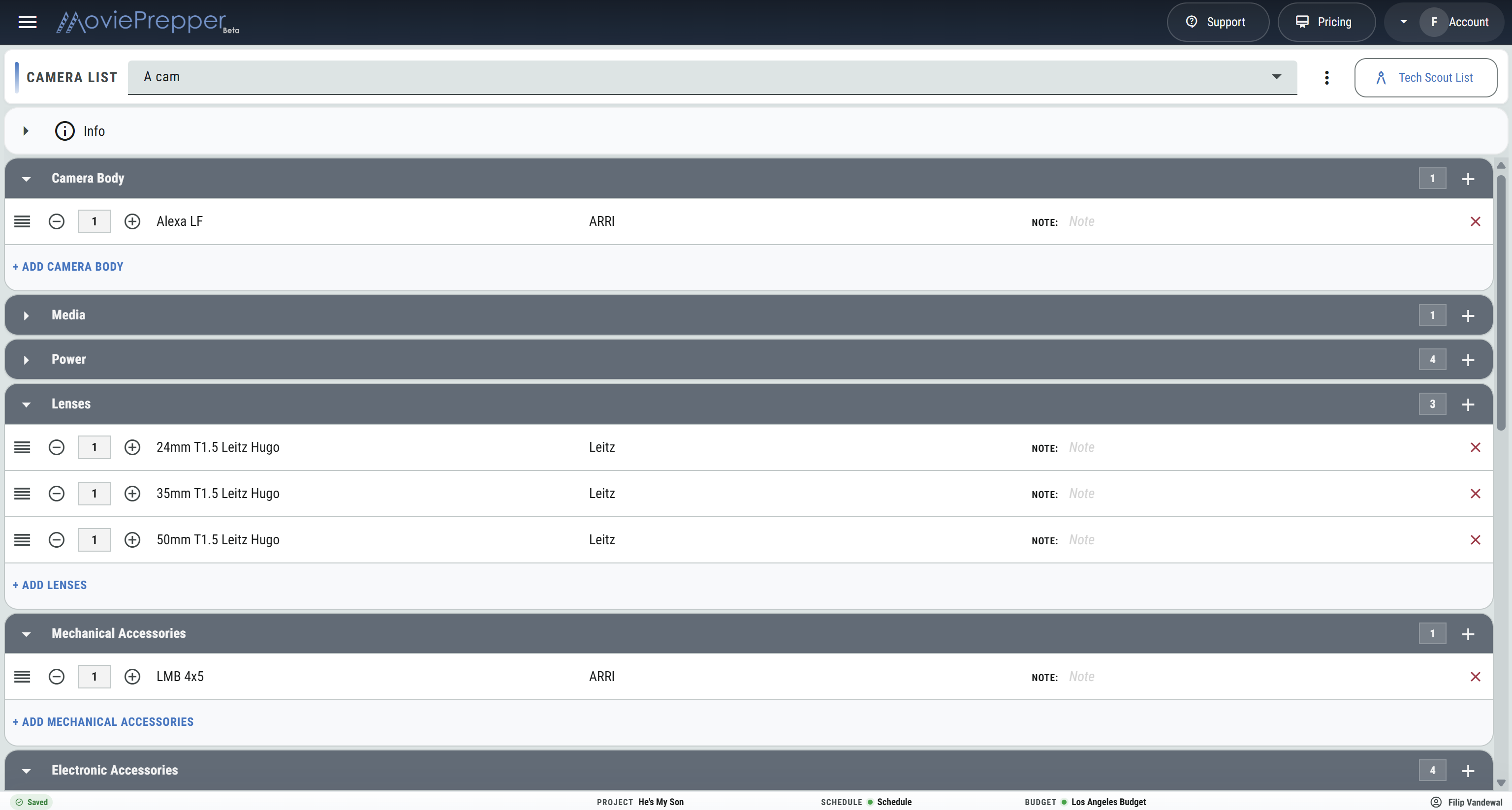The image size is (1512, 810).
Task: Collapse the Lenses section
Action: coord(26,405)
